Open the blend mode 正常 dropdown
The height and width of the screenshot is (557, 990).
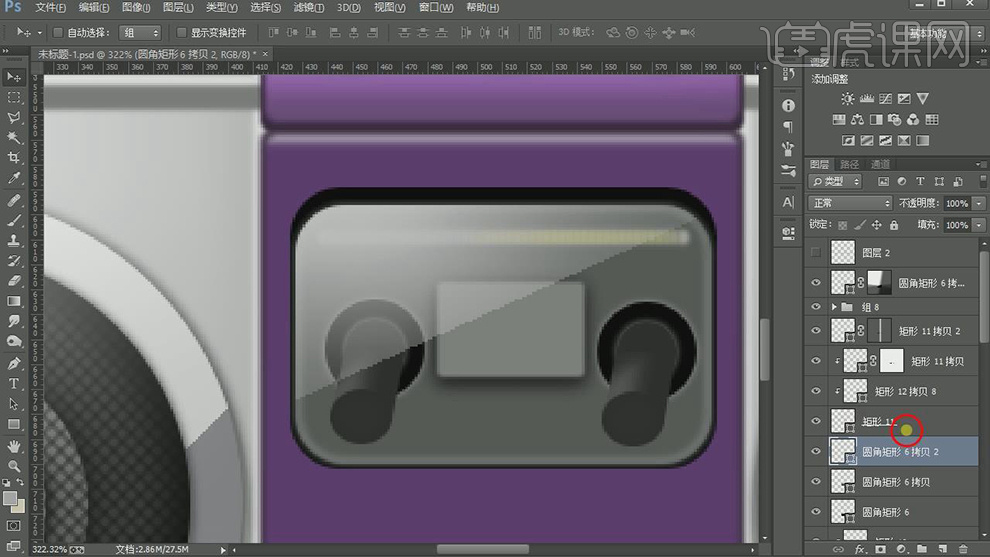tap(850, 203)
